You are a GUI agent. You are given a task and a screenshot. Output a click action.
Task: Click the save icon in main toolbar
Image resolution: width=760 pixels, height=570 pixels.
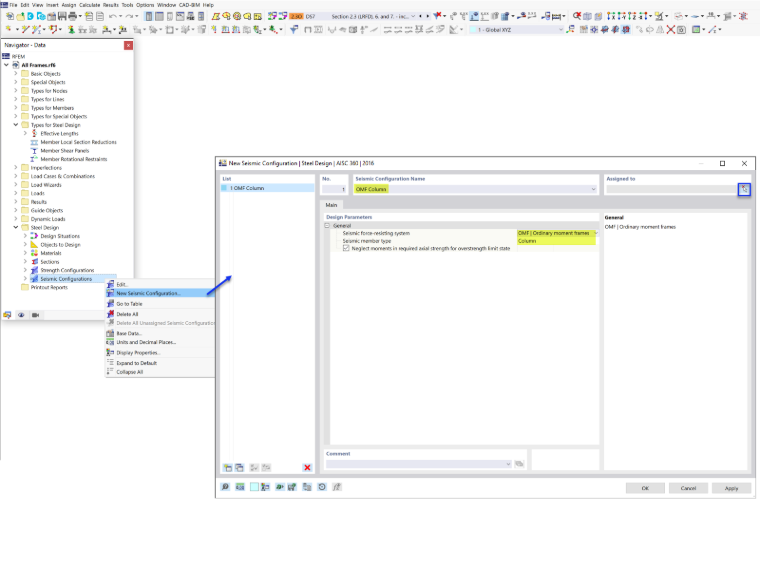pos(62,16)
